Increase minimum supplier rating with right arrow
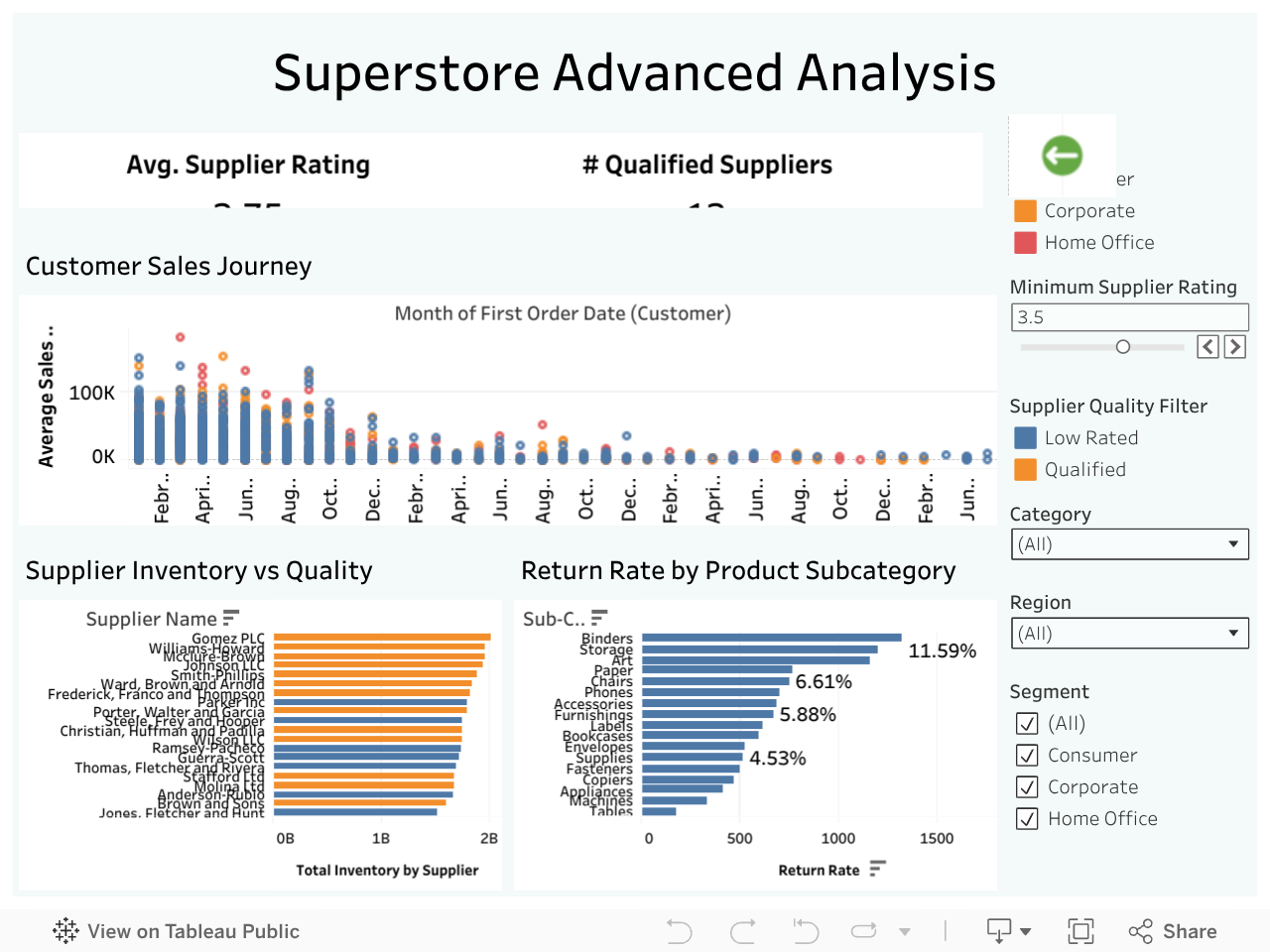This screenshot has height=952, width=1270. coord(1235,346)
